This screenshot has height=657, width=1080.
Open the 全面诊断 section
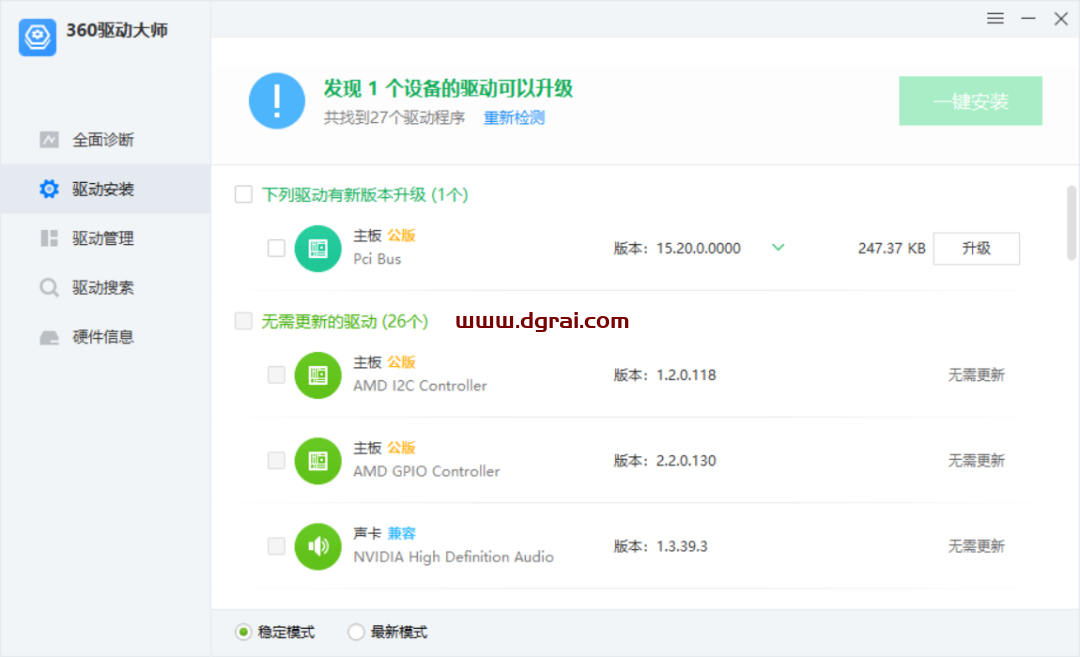pos(105,140)
